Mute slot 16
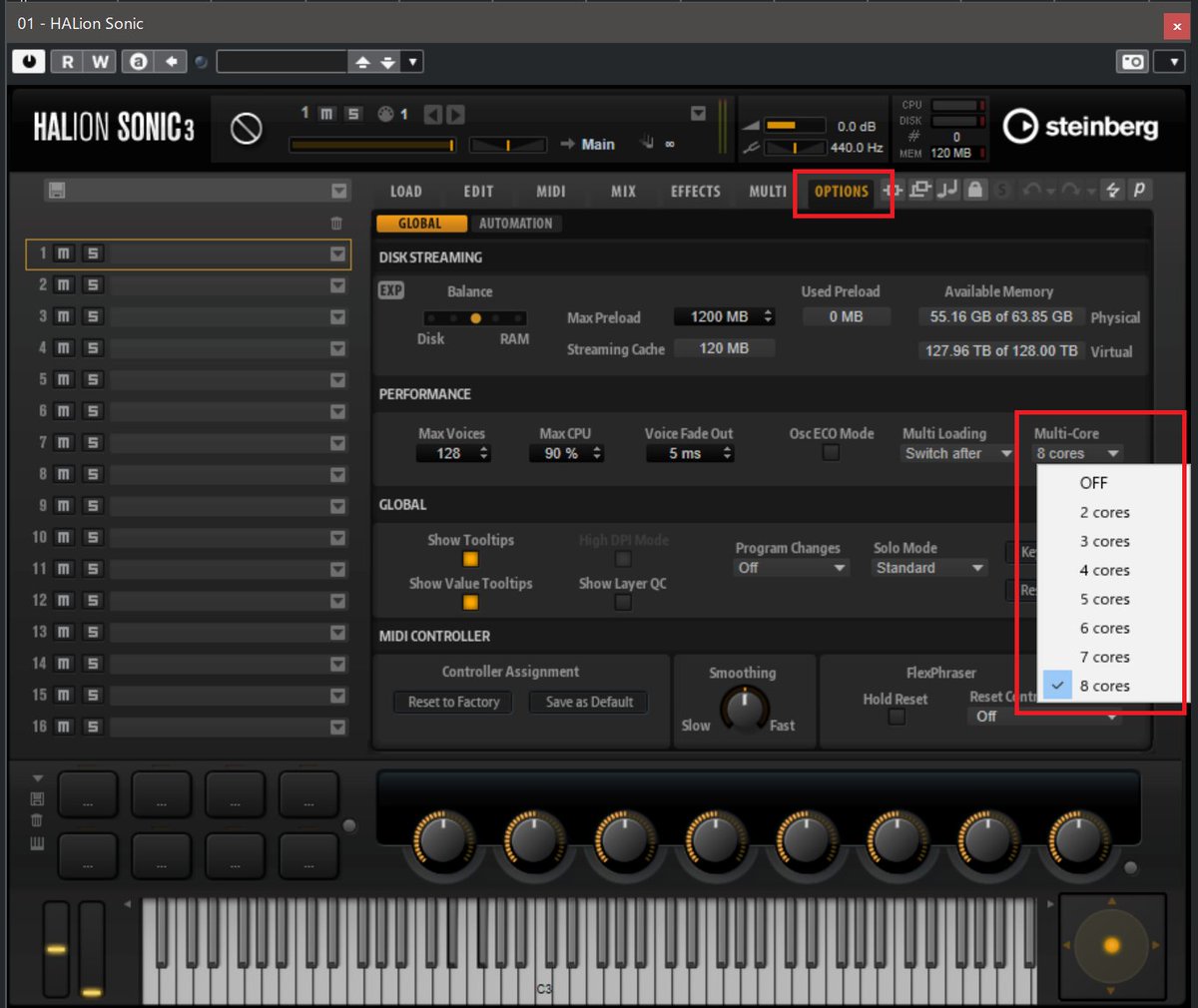 point(63,727)
